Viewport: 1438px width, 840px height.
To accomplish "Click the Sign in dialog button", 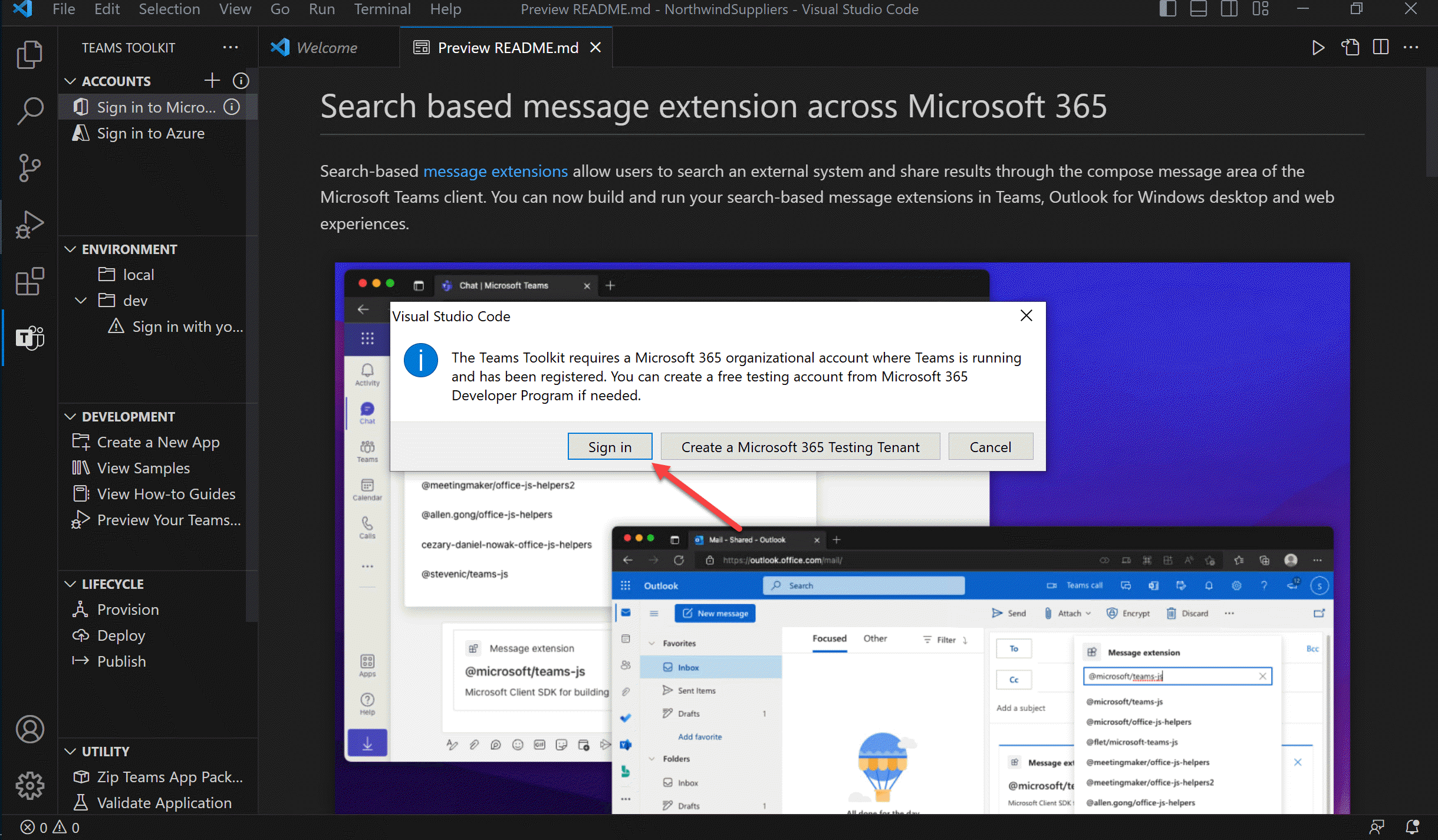I will pyautogui.click(x=610, y=447).
